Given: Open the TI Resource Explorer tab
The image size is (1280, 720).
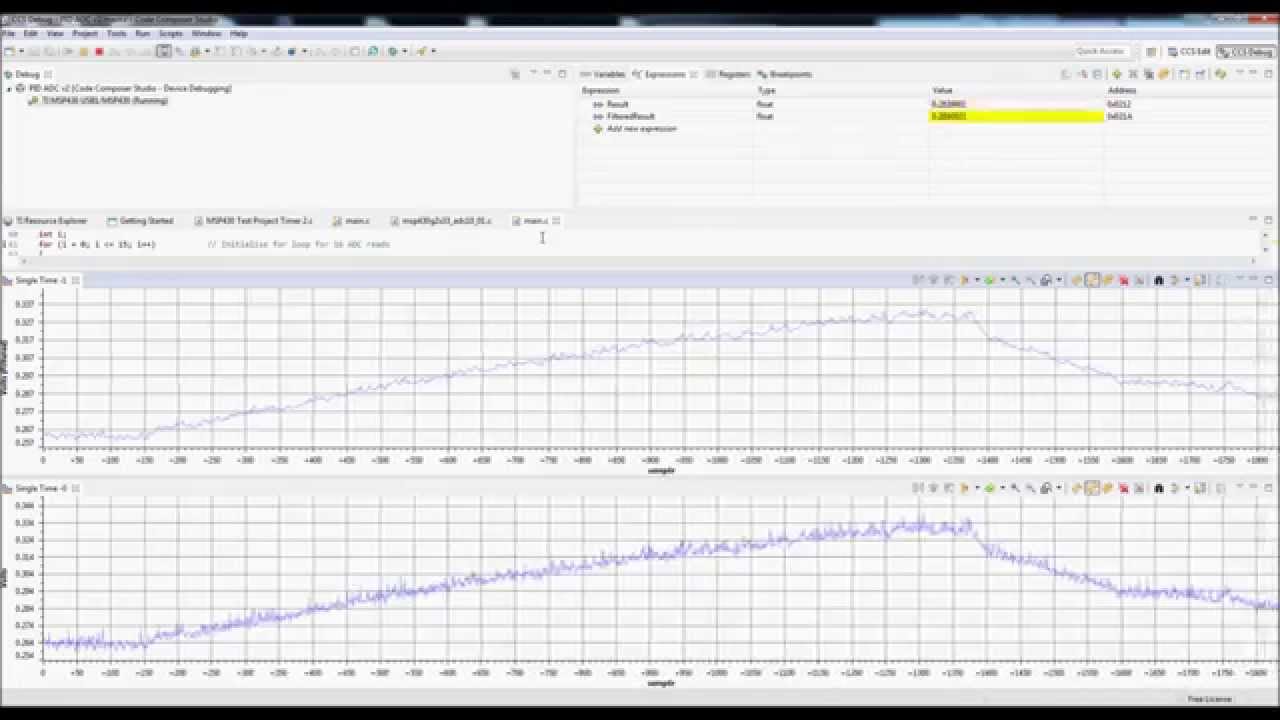Looking at the screenshot, I should click(46, 221).
